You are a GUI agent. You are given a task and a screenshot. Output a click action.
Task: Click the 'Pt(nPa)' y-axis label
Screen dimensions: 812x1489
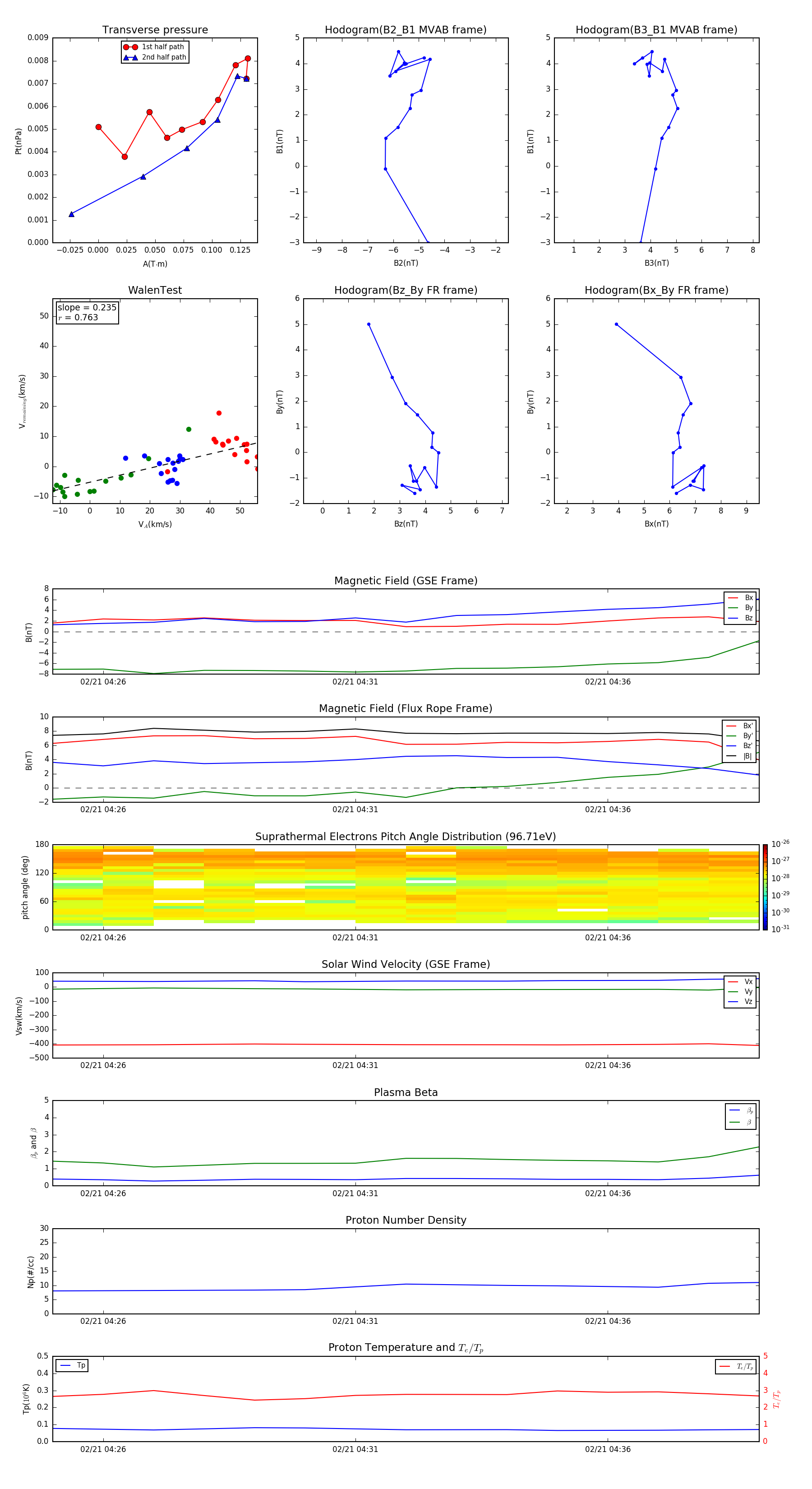(18, 141)
